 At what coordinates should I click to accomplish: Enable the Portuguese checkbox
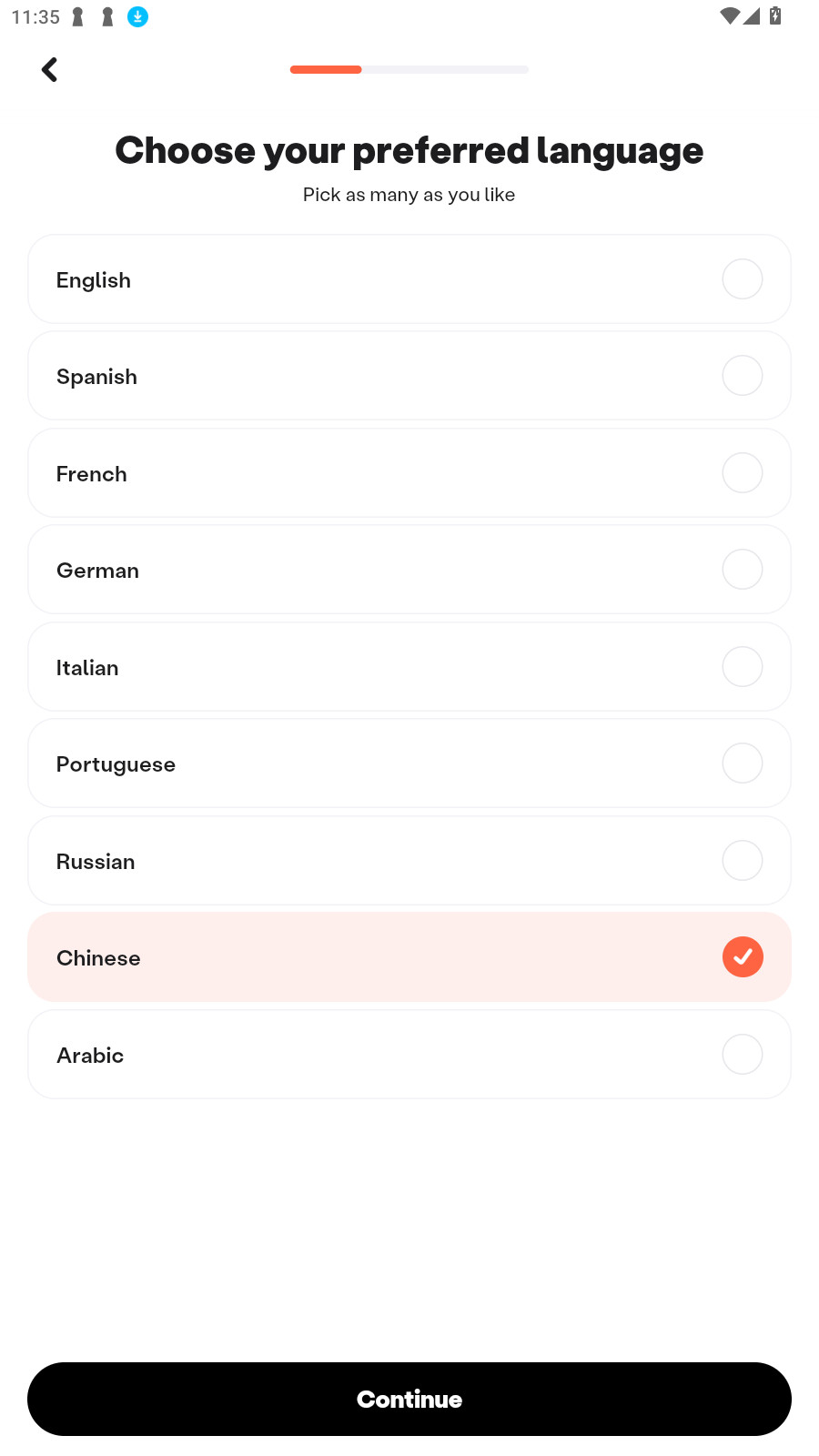pos(743,763)
